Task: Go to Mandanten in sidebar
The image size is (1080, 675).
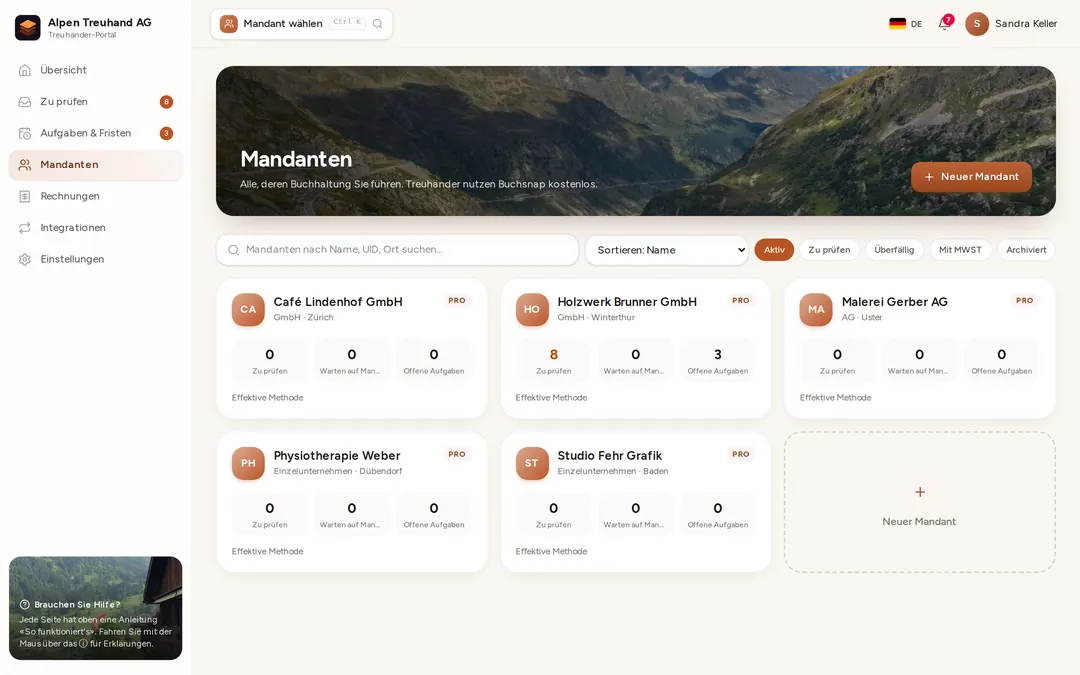Action: click(96, 165)
